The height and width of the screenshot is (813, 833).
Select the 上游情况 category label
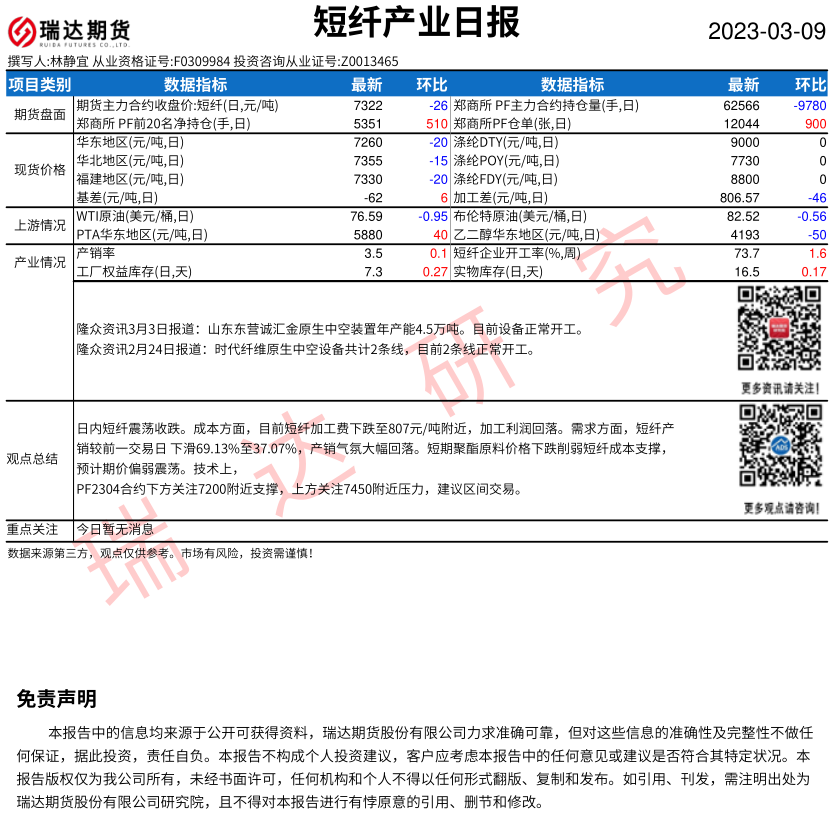point(39,225)
